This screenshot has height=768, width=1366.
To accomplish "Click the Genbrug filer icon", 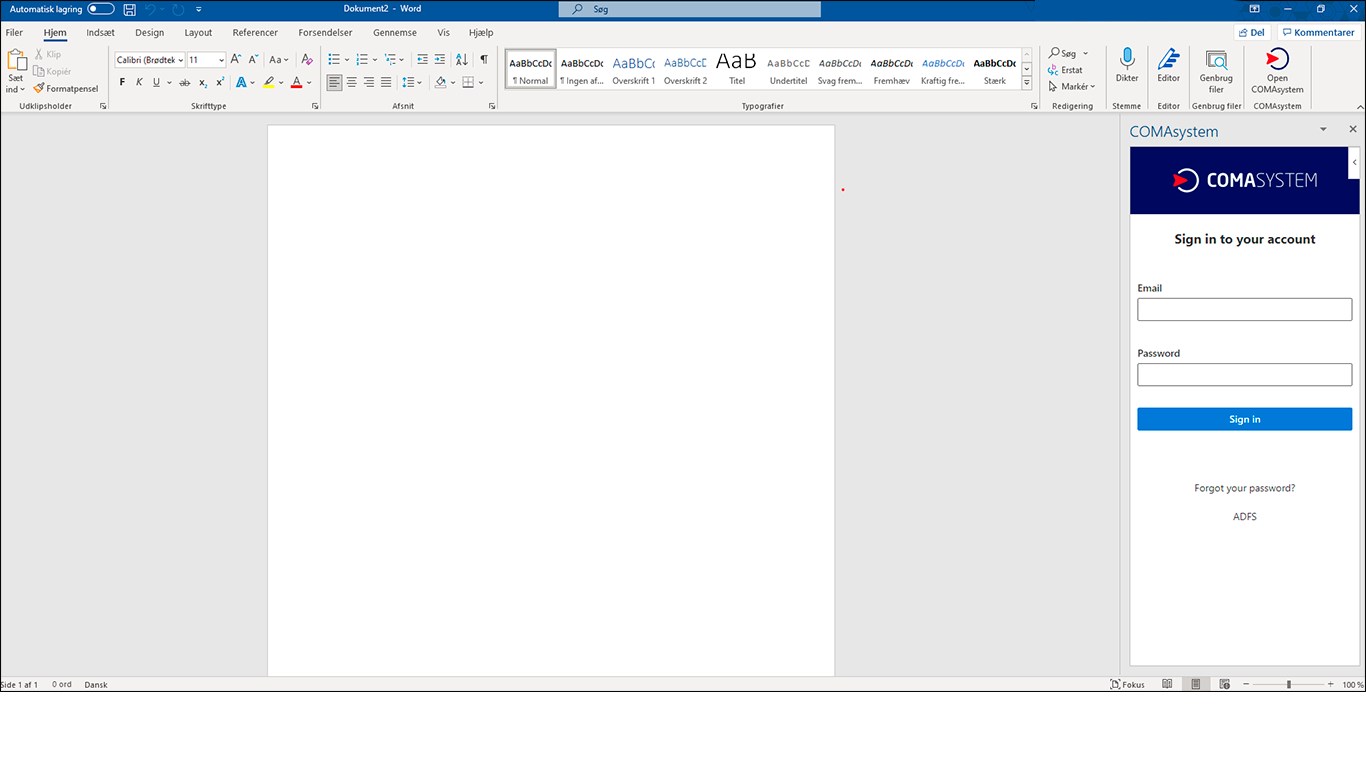I will [x=1216, y=59].
